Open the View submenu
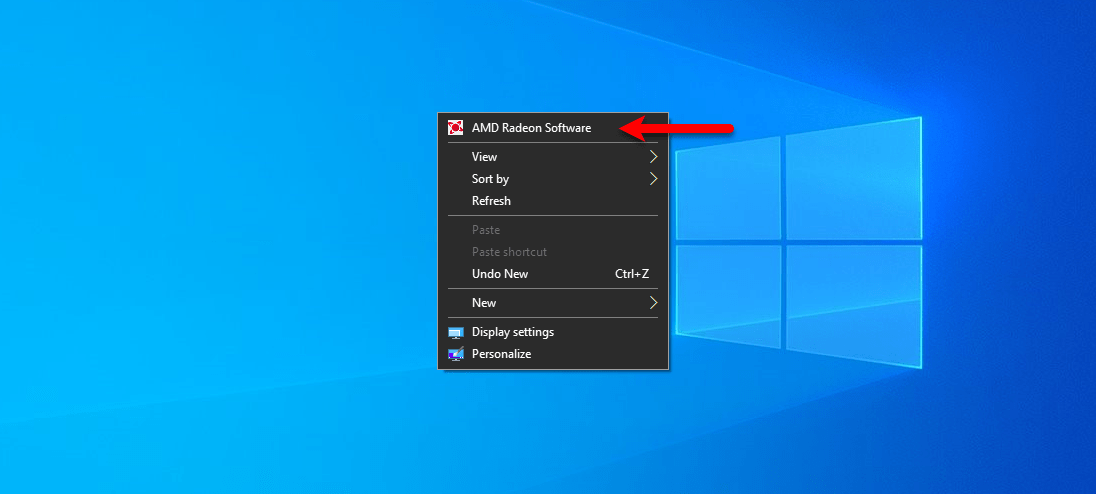This screenshot has width=1096, height=494. [553, 157]
